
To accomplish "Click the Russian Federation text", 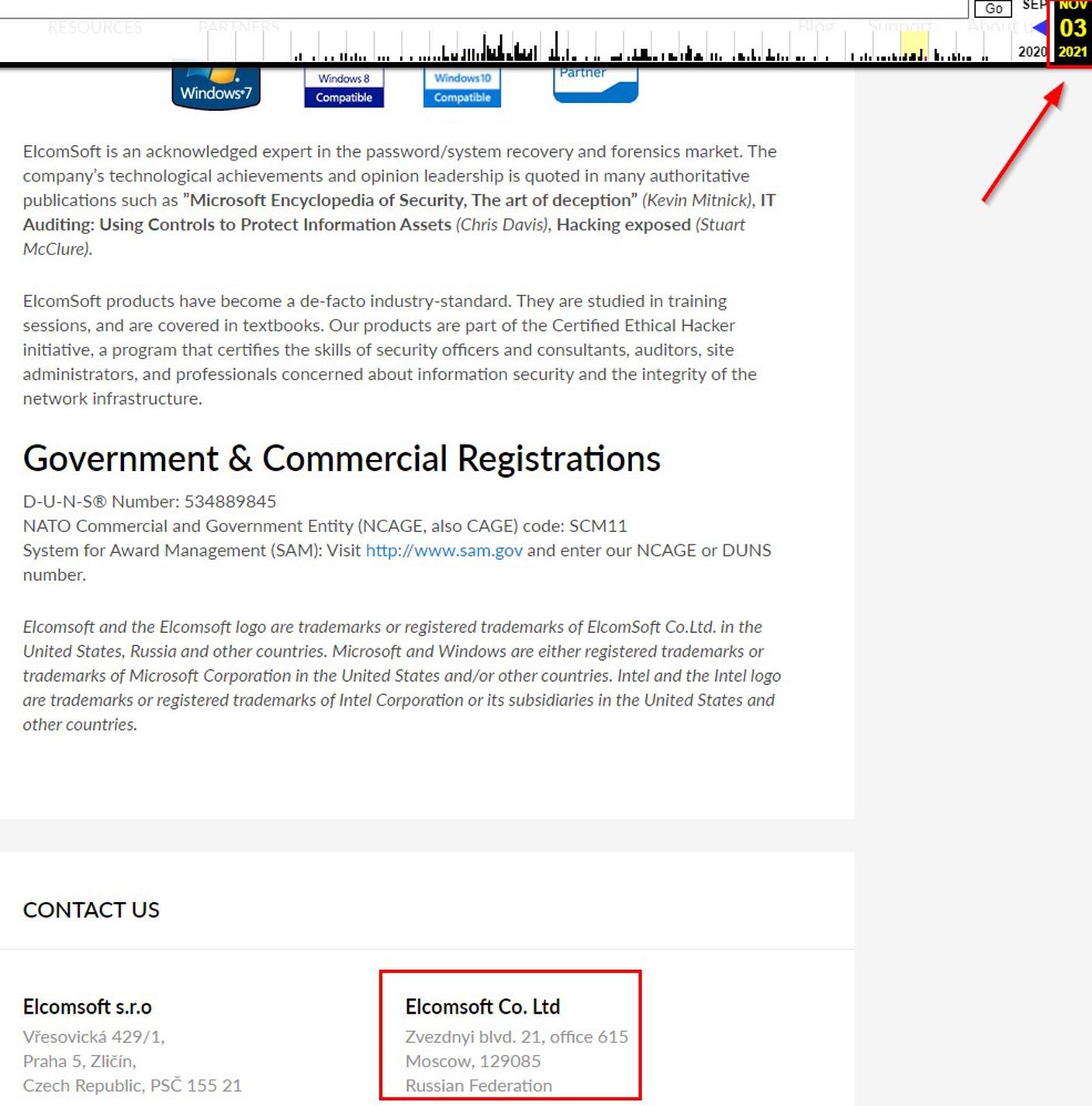I will pyautogui.click(x=479, y=1086).
